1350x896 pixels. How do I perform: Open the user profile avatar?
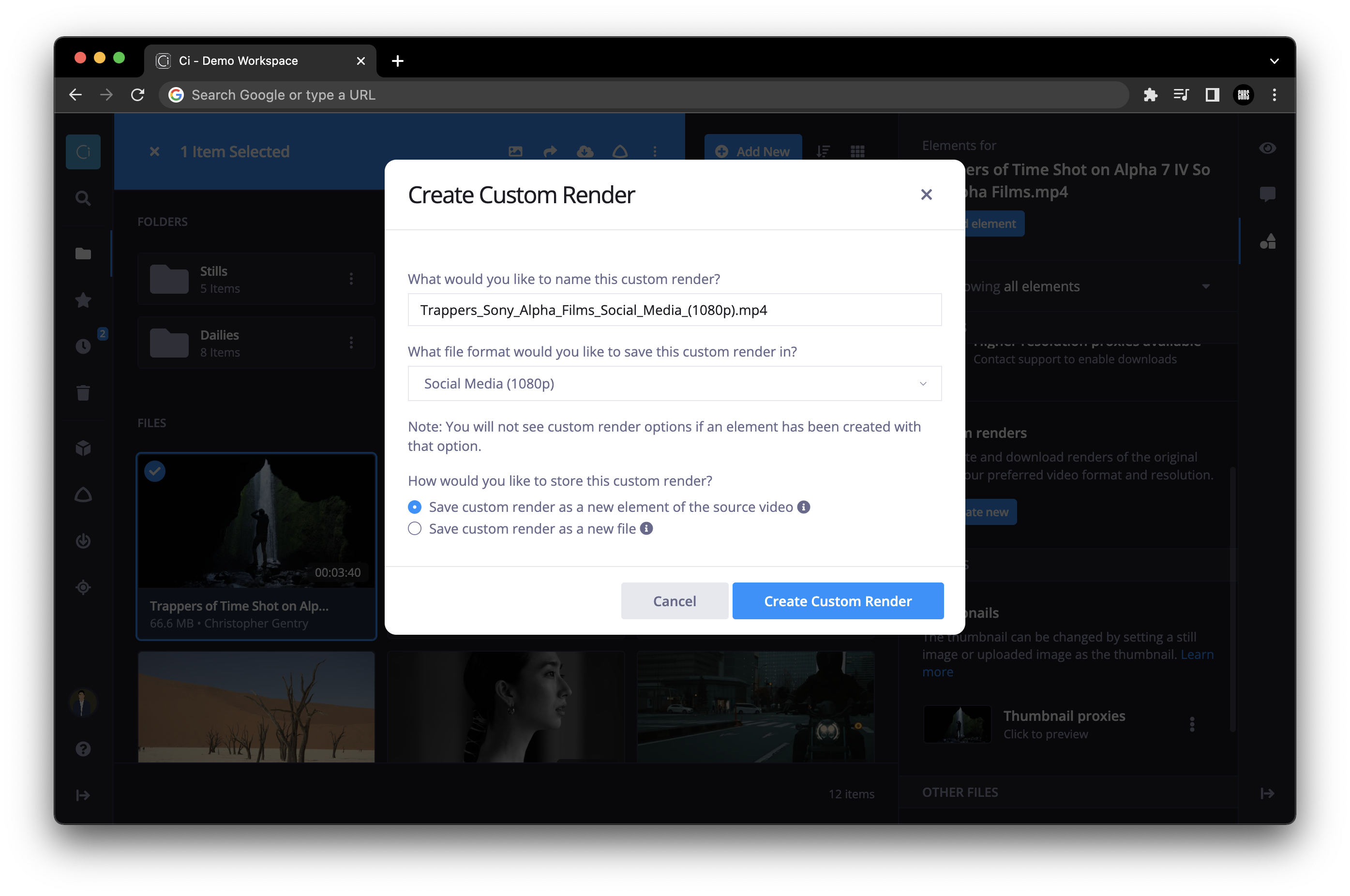pyautogui.click(x=83, y=702)
